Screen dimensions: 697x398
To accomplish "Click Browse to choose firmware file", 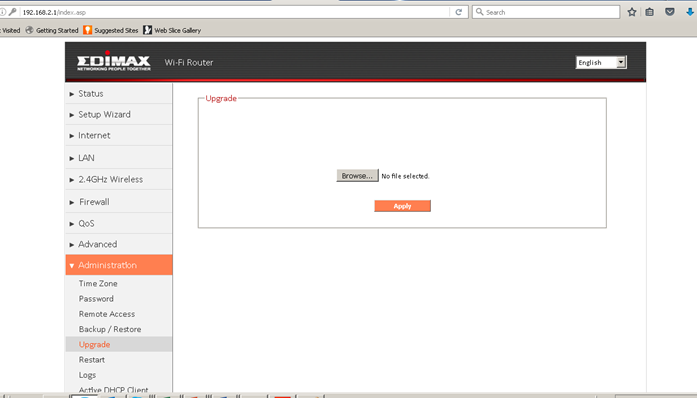I will pyautogui.click(x=357, y=176).
